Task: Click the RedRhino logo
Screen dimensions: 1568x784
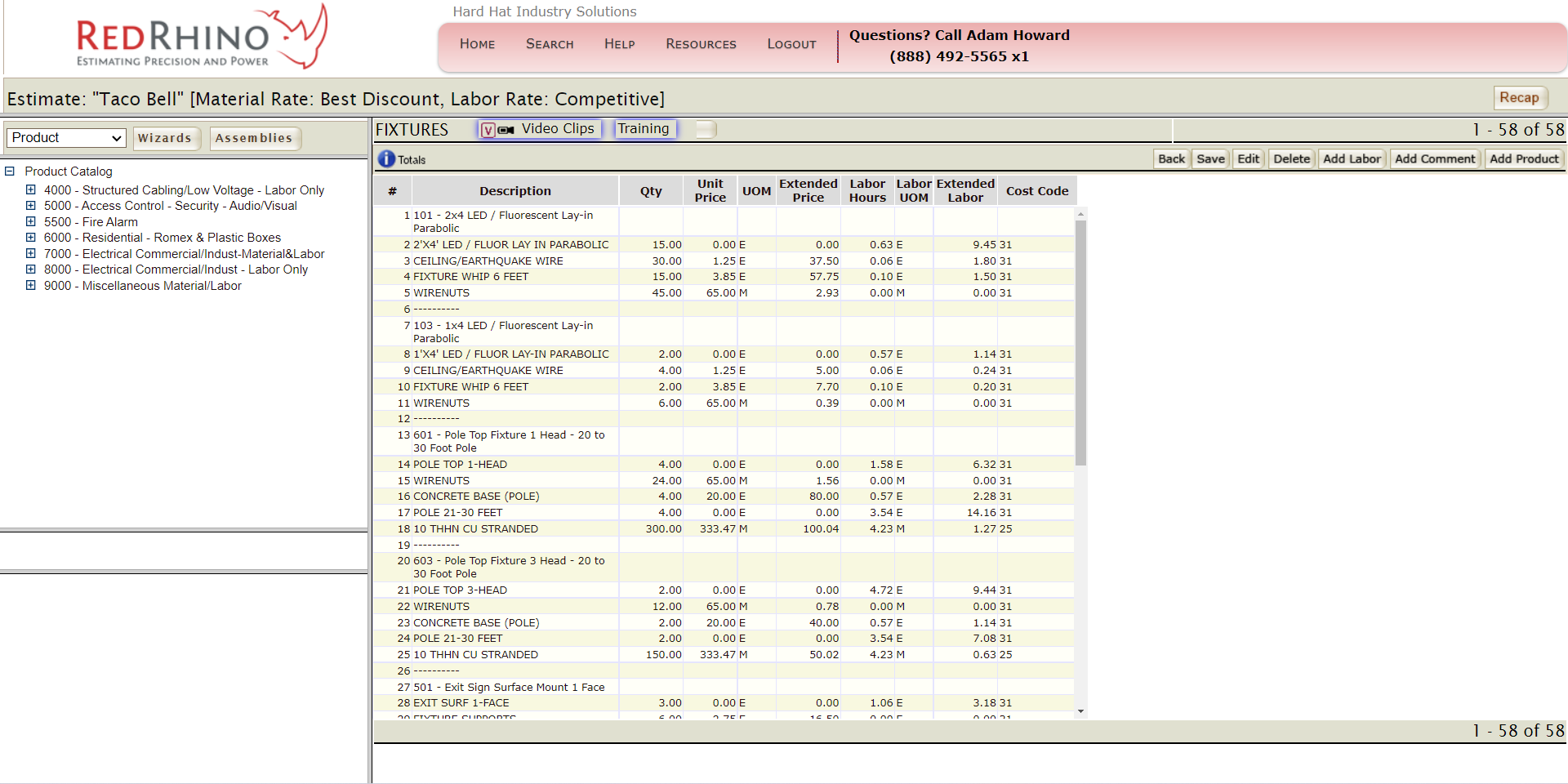Action: tap(200, 36)
